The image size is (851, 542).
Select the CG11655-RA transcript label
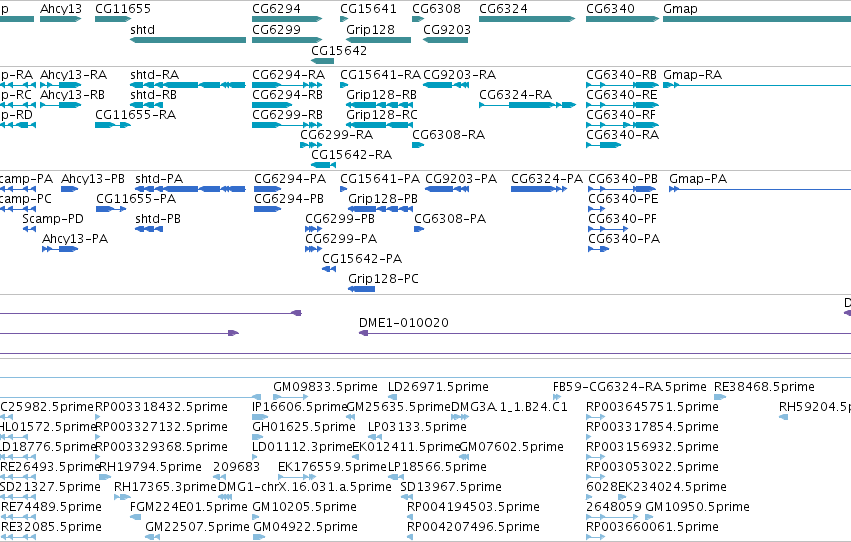[135, 115]
